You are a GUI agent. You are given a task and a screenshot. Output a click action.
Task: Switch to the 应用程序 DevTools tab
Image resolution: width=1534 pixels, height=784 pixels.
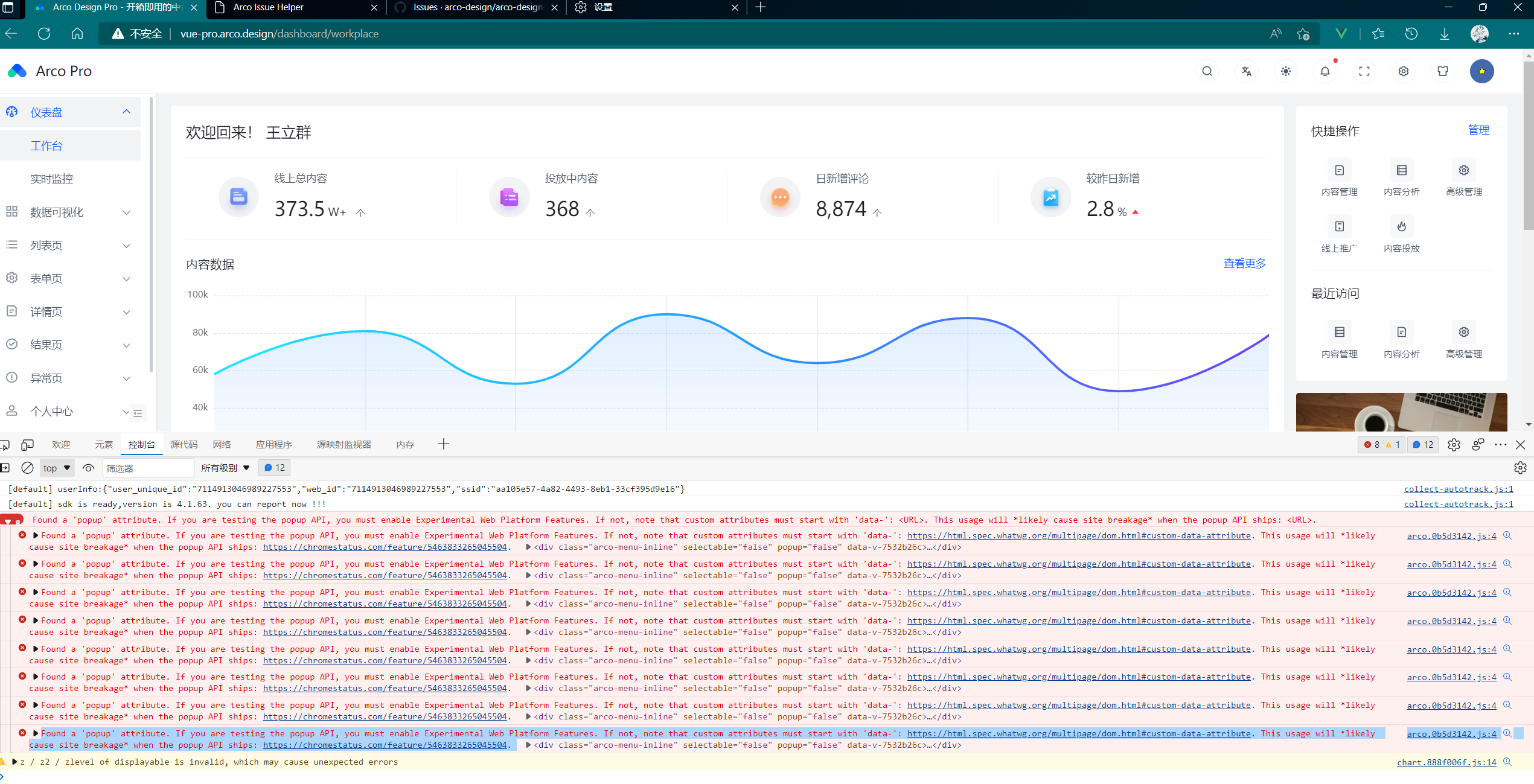click(273, 445)
